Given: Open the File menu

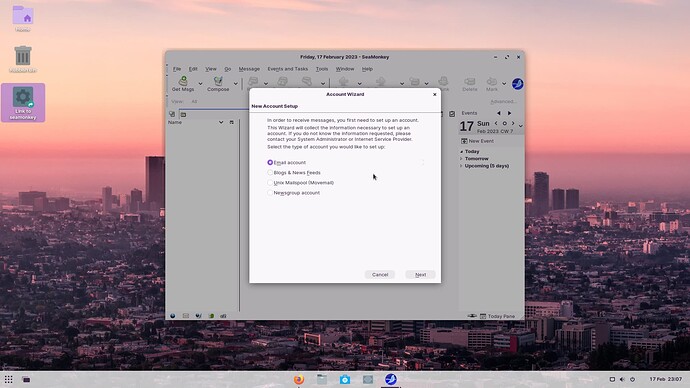Looking at the screenshot, I should 177,69.
